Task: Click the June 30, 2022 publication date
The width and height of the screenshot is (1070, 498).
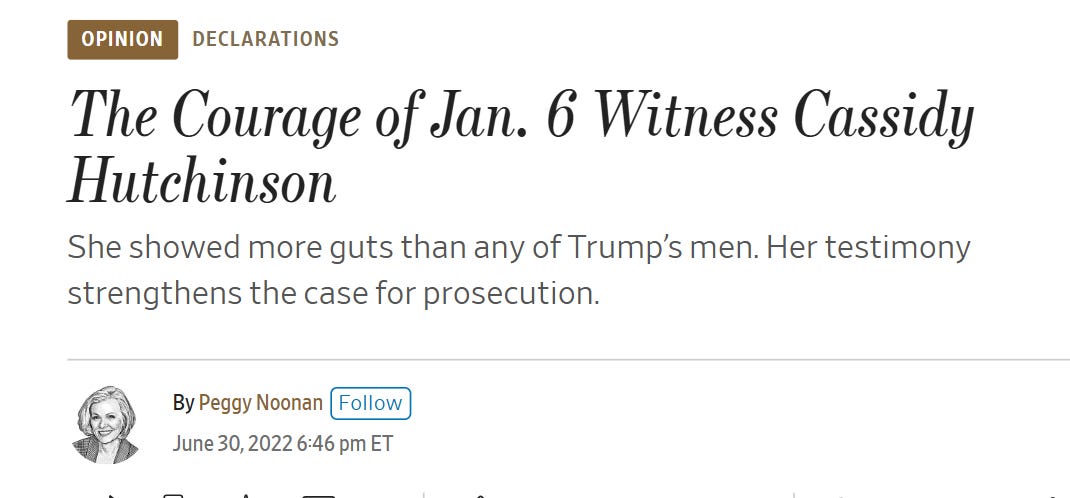Action: pos(232,443)
